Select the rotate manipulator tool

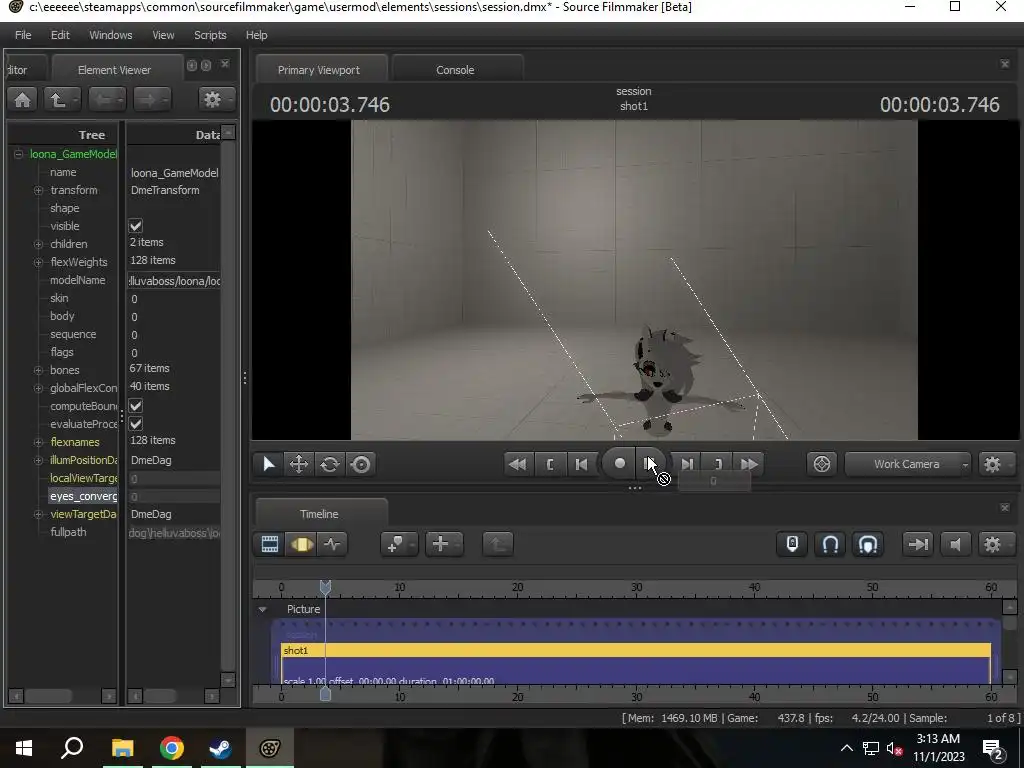(x=330, y=464)
